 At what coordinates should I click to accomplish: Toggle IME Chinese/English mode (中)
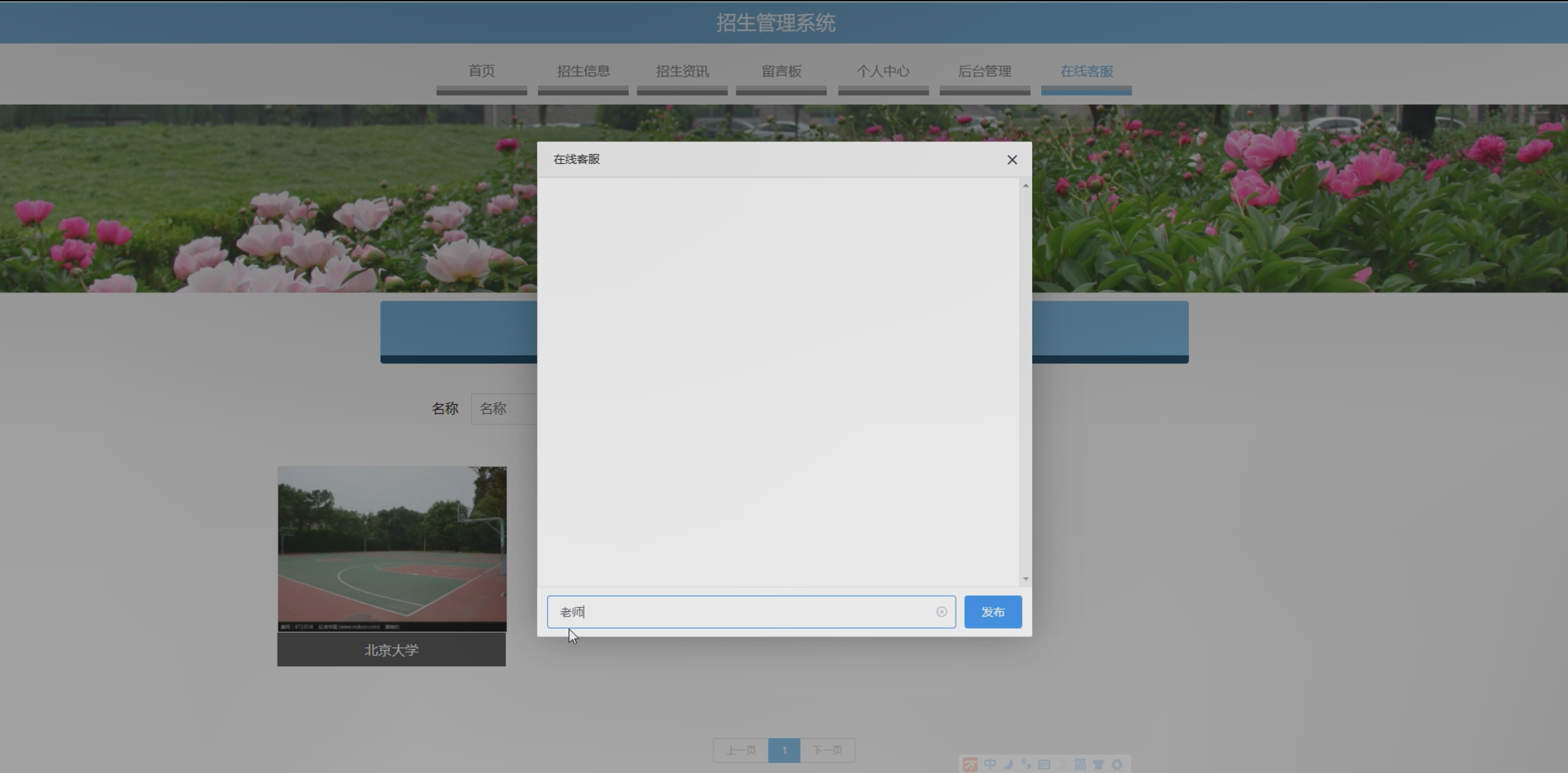pos(990,765)
